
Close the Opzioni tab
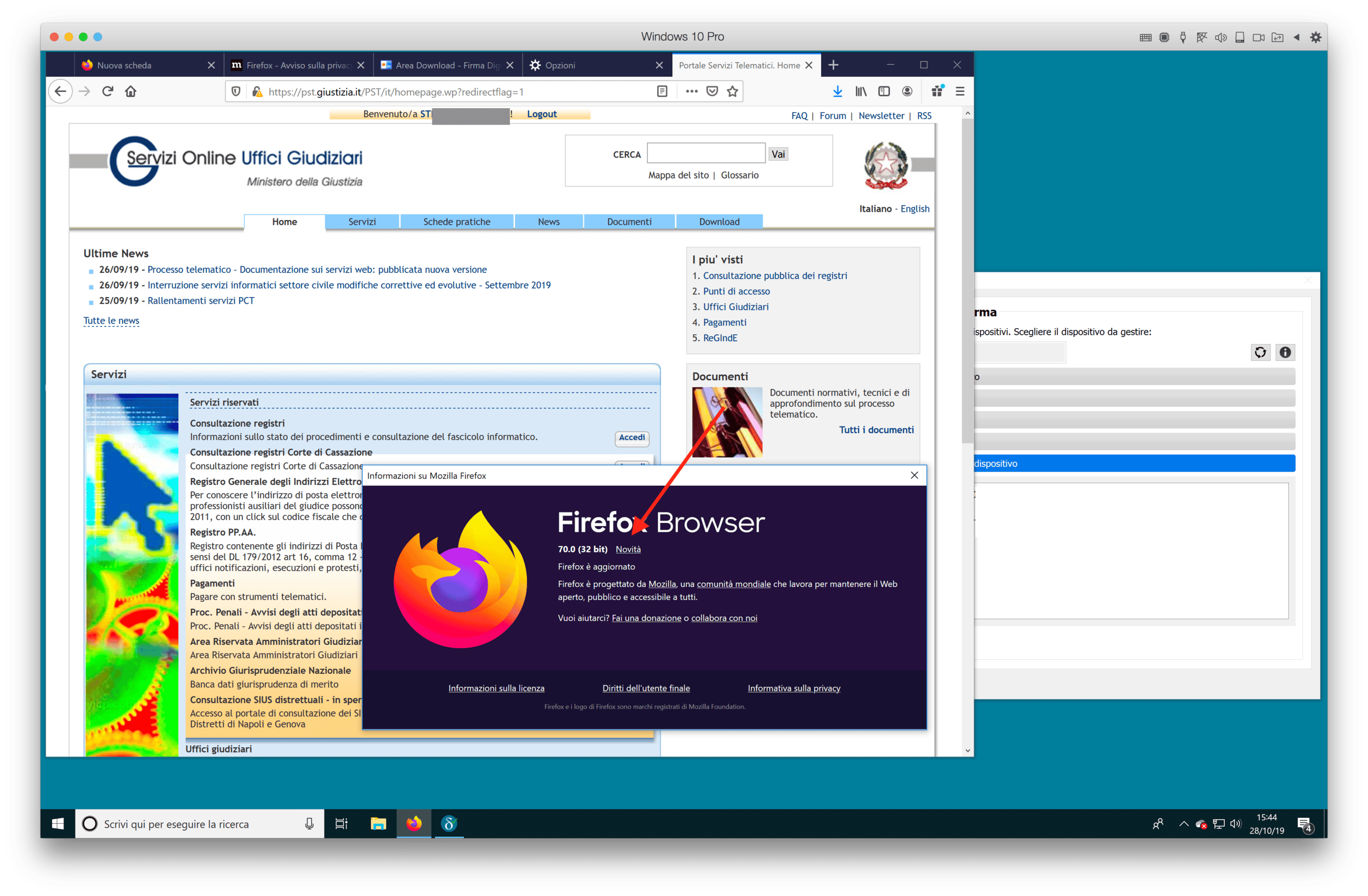pyautogui.click(x=659, y=66)
